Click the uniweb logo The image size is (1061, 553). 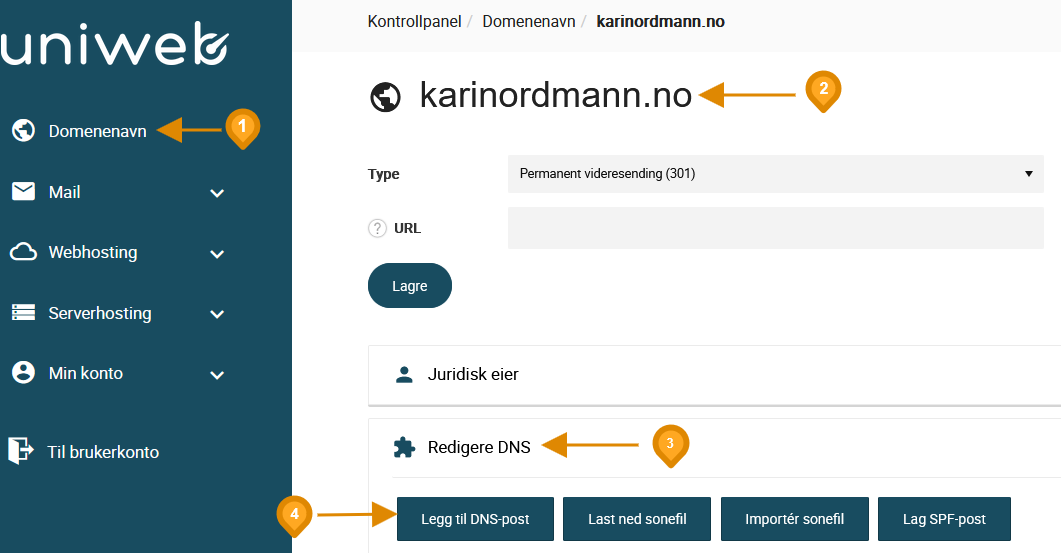point(114,43)
